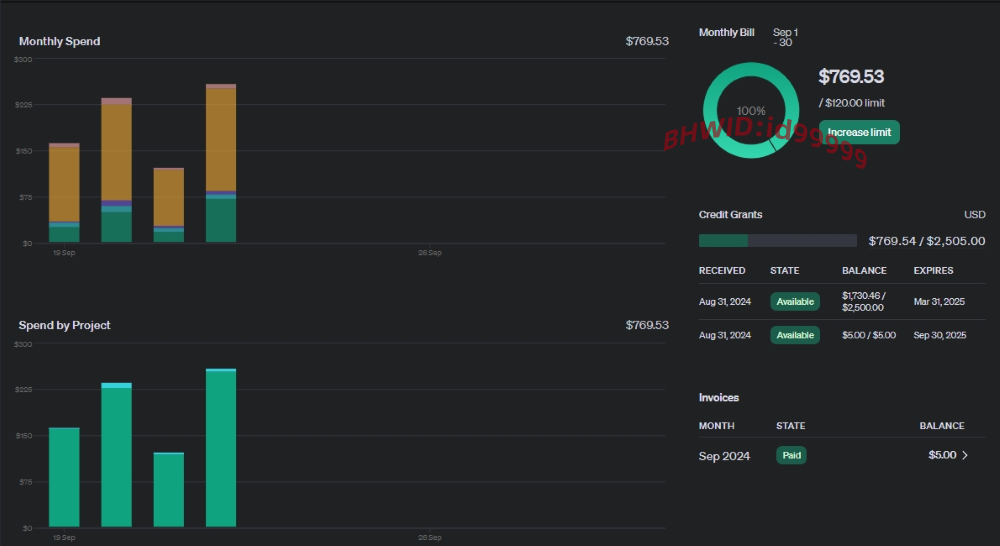The width and height of the screenshot is (1000, 546).
Task: Select the Sep 2024 invoice row
Action: tap(842, 455)
